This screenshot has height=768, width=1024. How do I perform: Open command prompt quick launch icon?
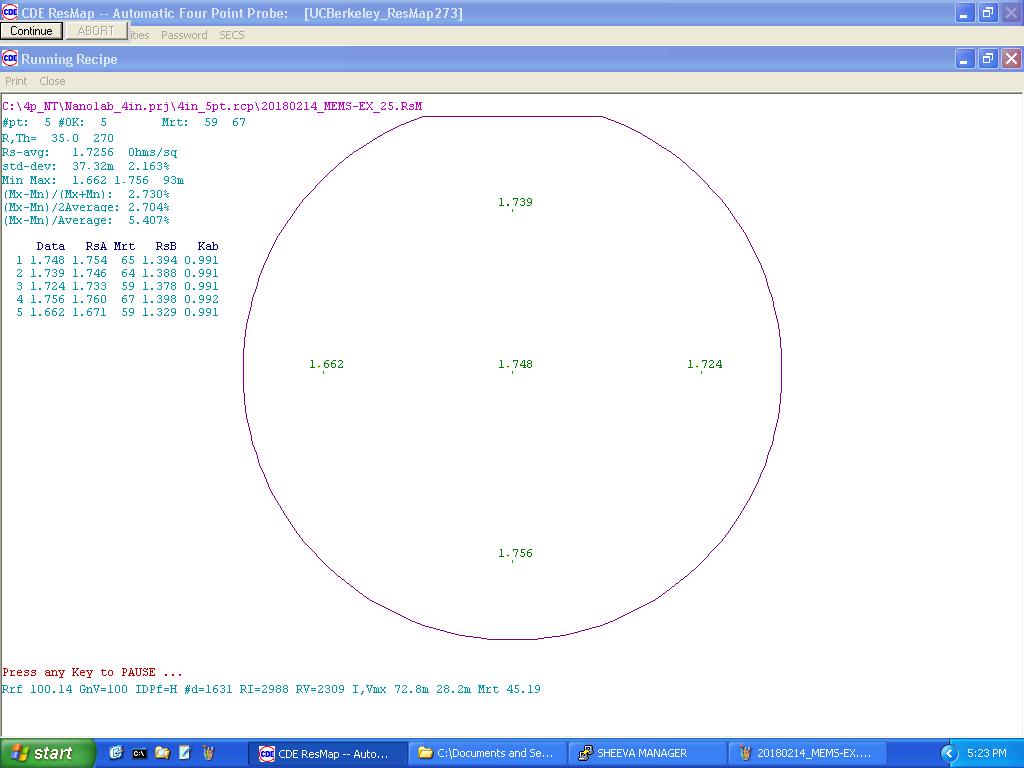pyautogui.click(x=139, y=753)
